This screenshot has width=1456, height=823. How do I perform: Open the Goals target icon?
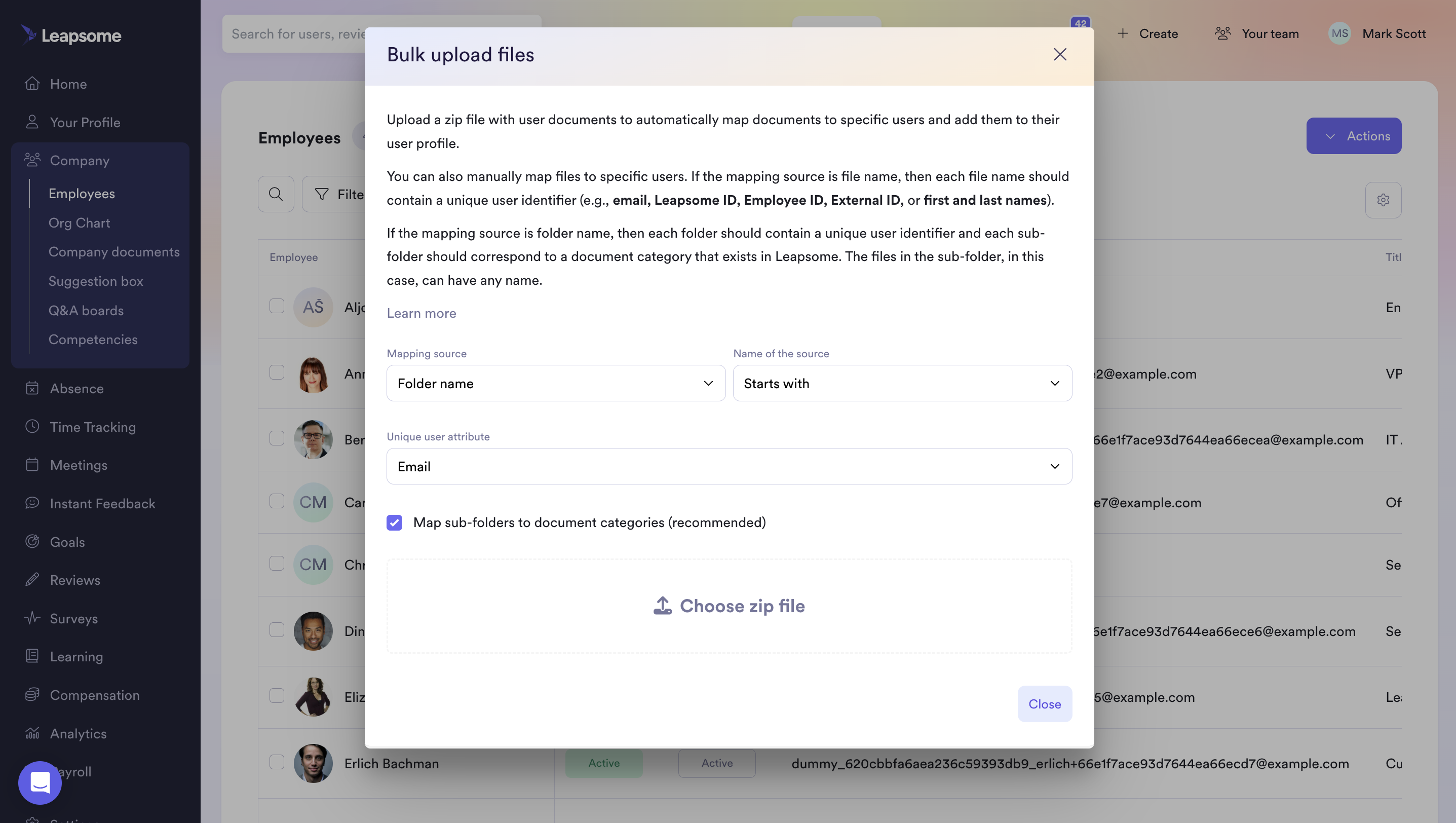point(32,542)
